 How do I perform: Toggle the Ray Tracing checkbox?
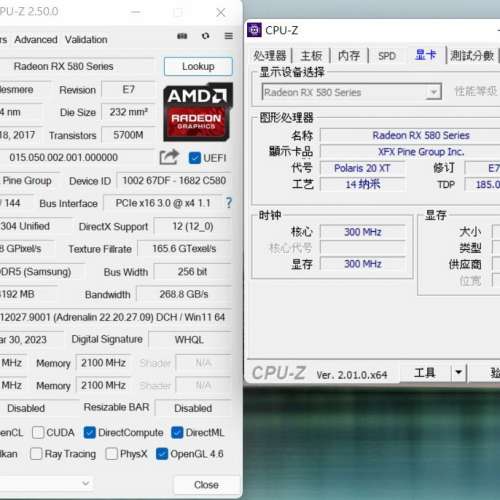click(x=36, y=454)
